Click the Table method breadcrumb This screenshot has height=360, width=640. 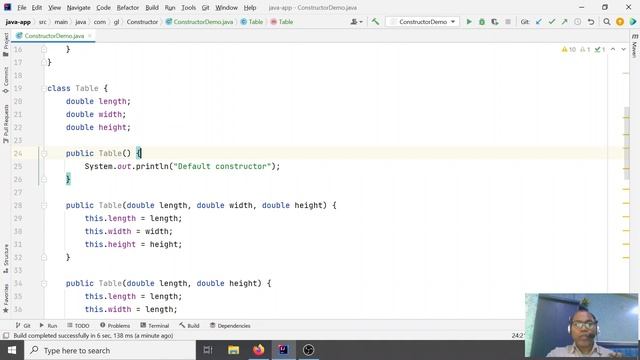(x=282, y=22)
